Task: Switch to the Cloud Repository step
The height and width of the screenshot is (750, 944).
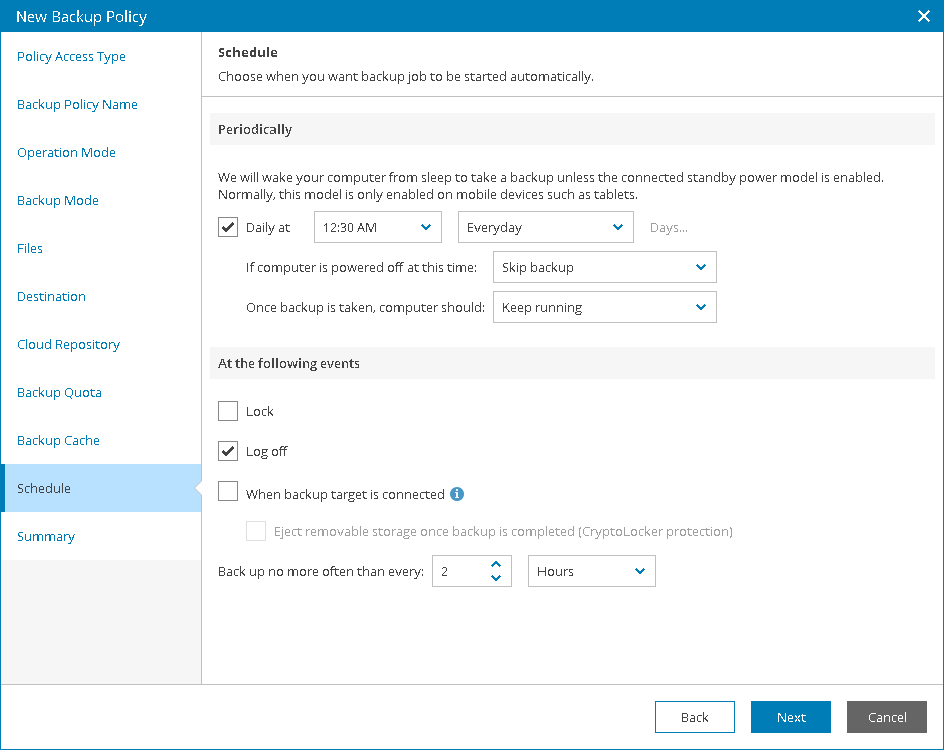Action: click(68, 344)
